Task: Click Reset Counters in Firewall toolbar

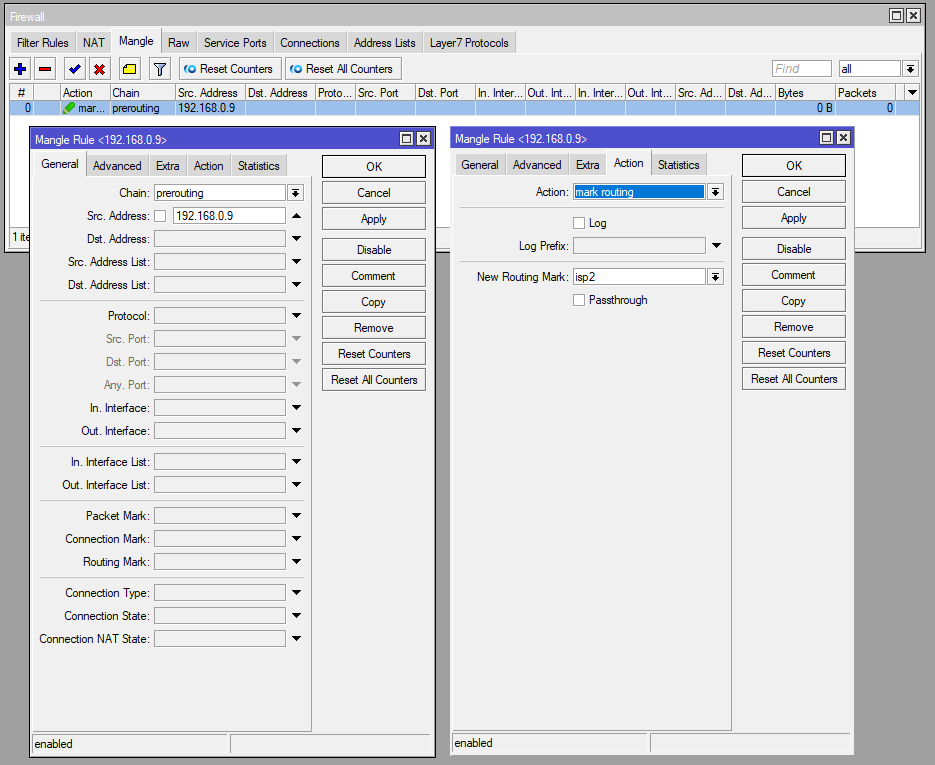Action: pos(230,69)
